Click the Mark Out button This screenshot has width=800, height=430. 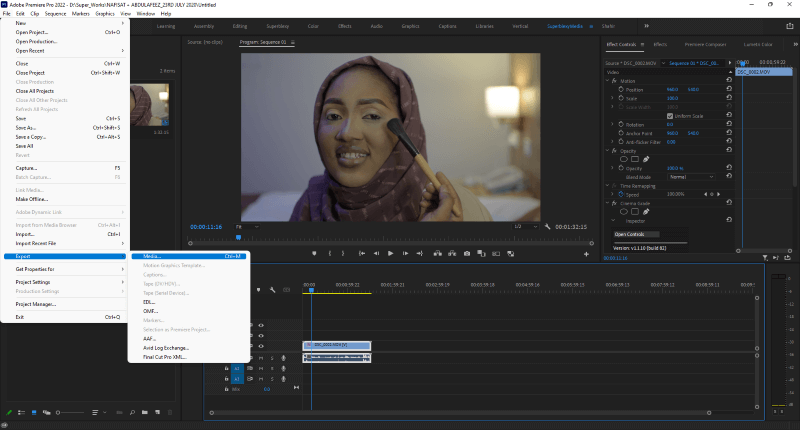coord(343,254)
